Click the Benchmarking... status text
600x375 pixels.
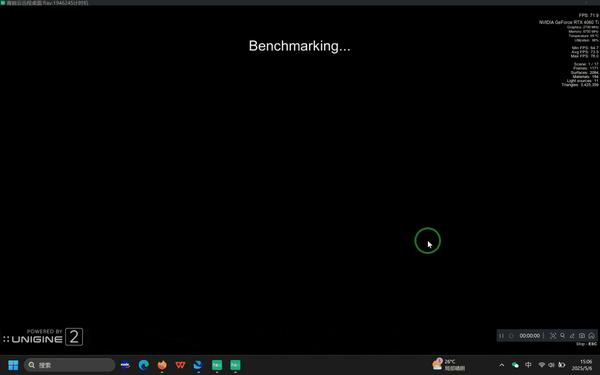300,46
